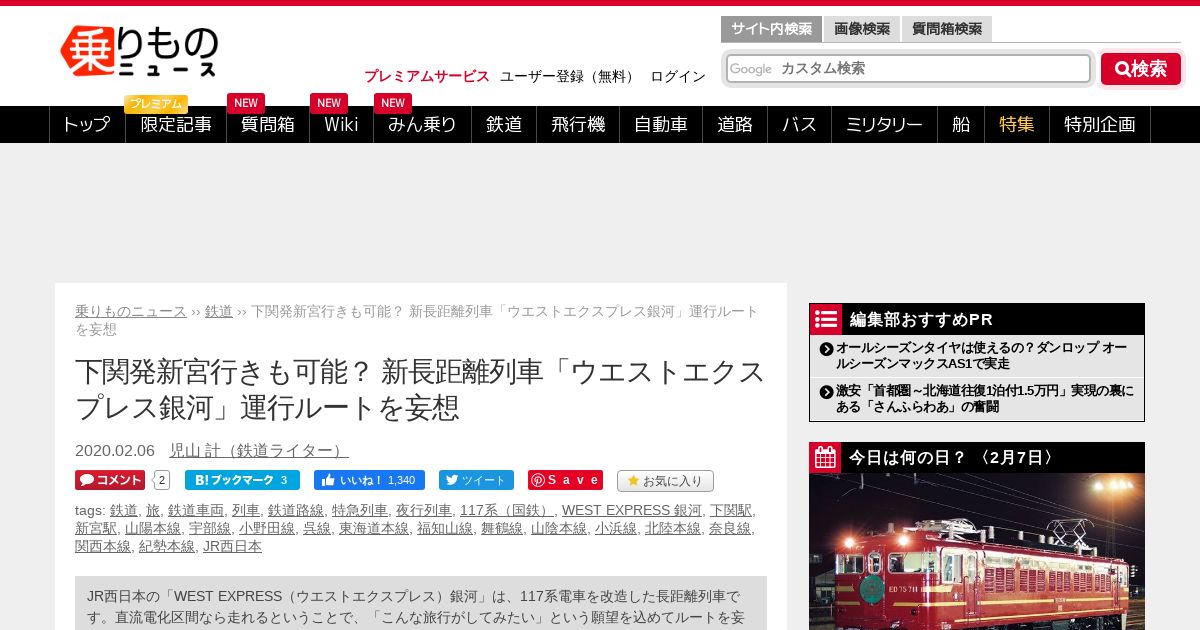This screenshot has height=630, width=1200.
Task: Click the B!ブックマーク button
Action: [x=242, y=480]
